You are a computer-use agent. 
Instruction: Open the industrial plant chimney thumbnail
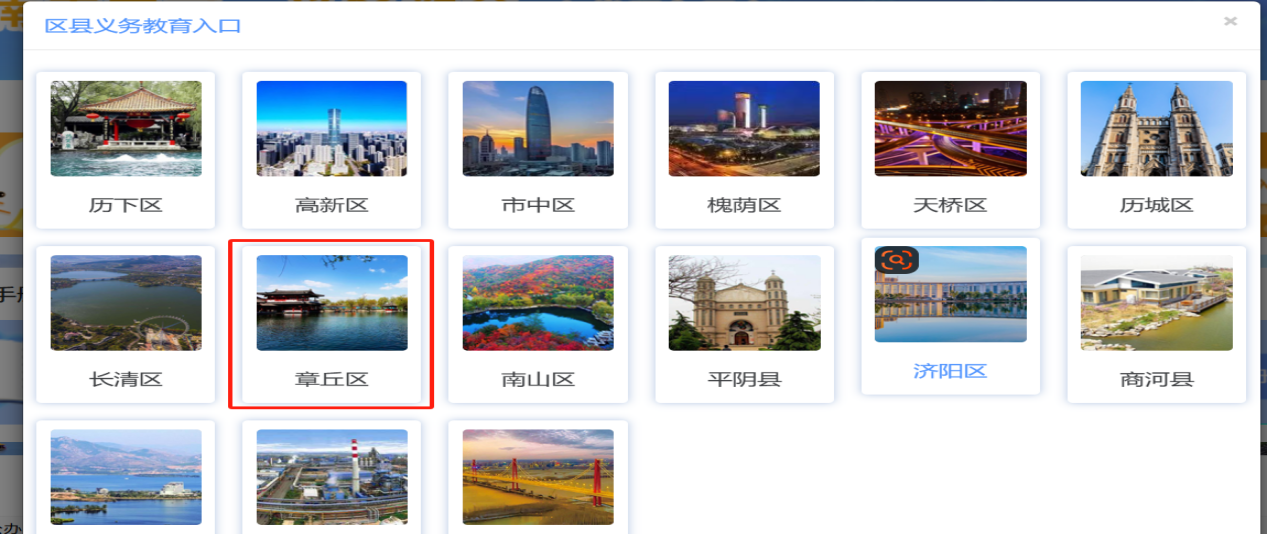332,477
